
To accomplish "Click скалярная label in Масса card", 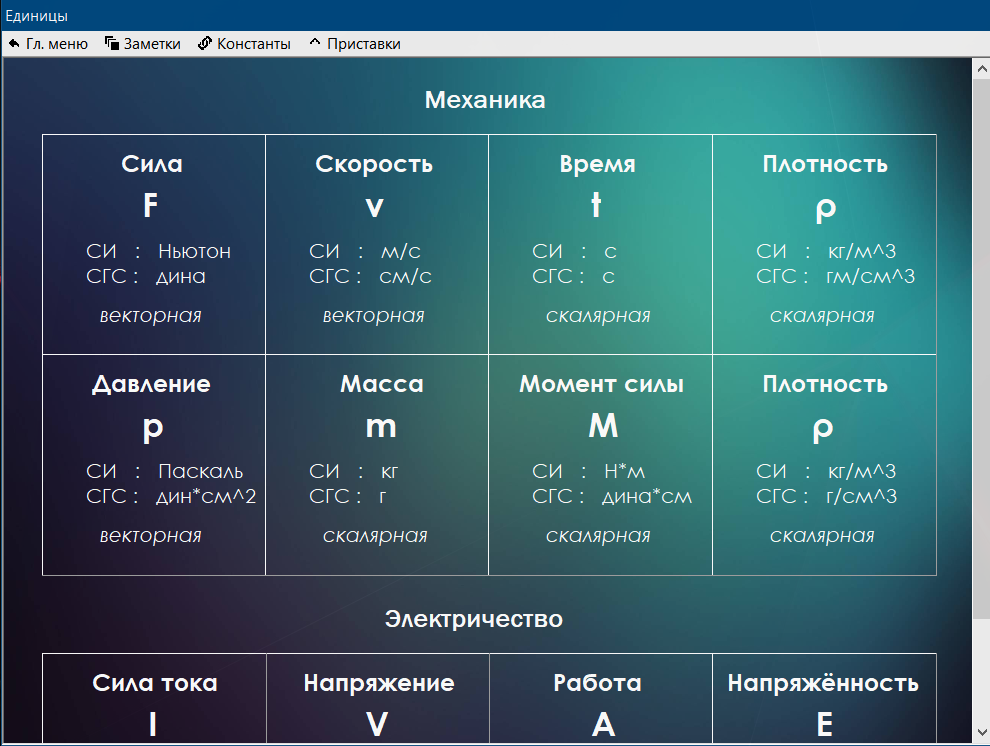I will click(x=375, y=536).
